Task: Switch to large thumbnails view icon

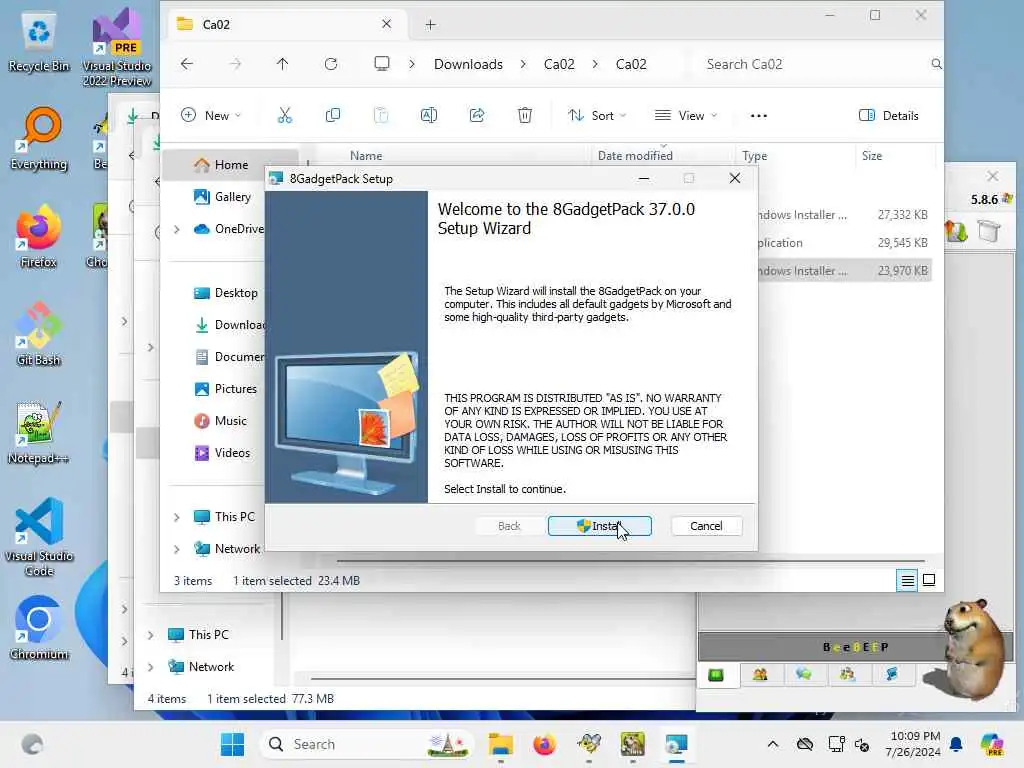Action: [929, 580]
